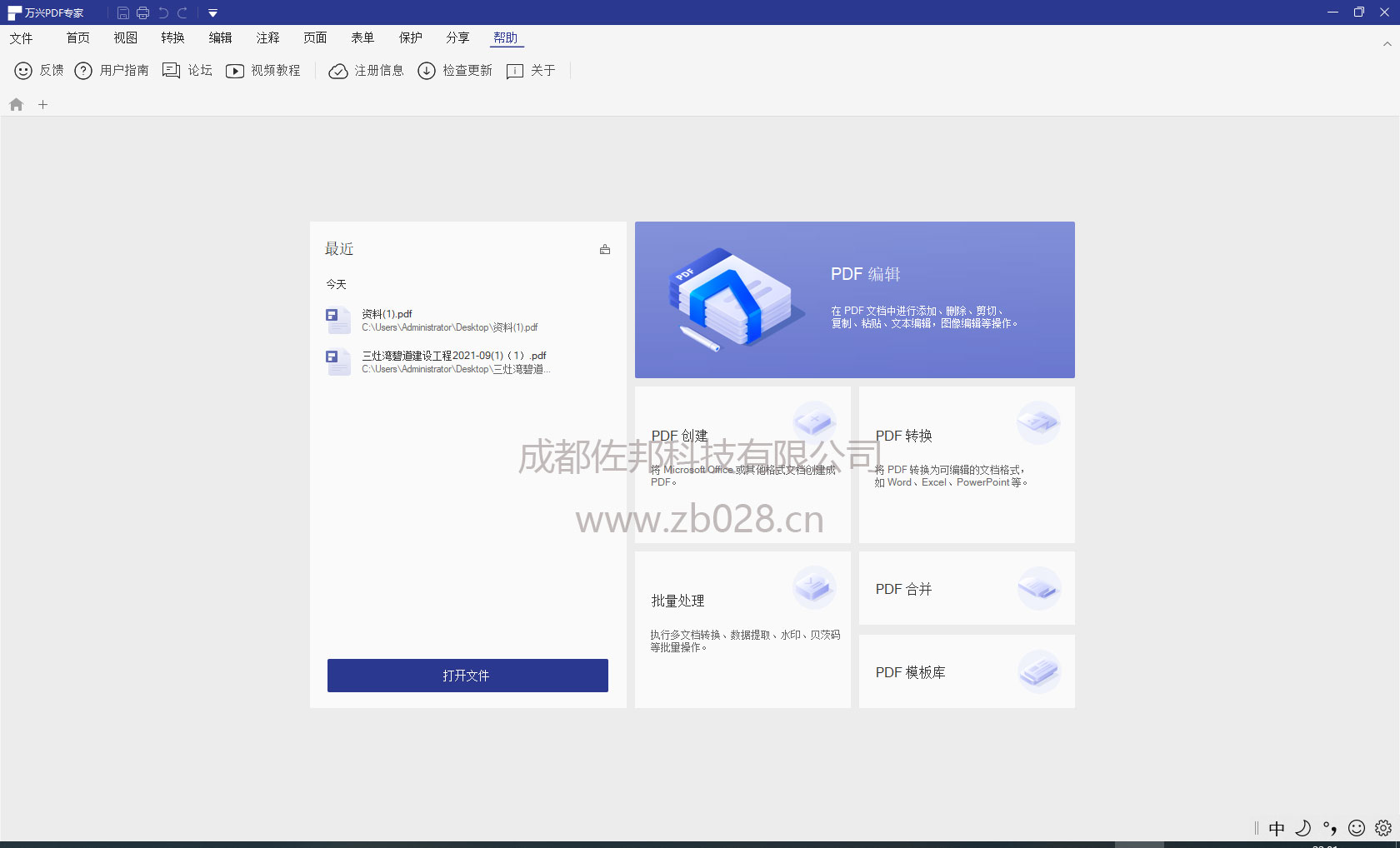The image size is (1400, 848).
Task: Open the IME emoji smiley icon
Action: pyautogui.click(x=1357, y=828)
